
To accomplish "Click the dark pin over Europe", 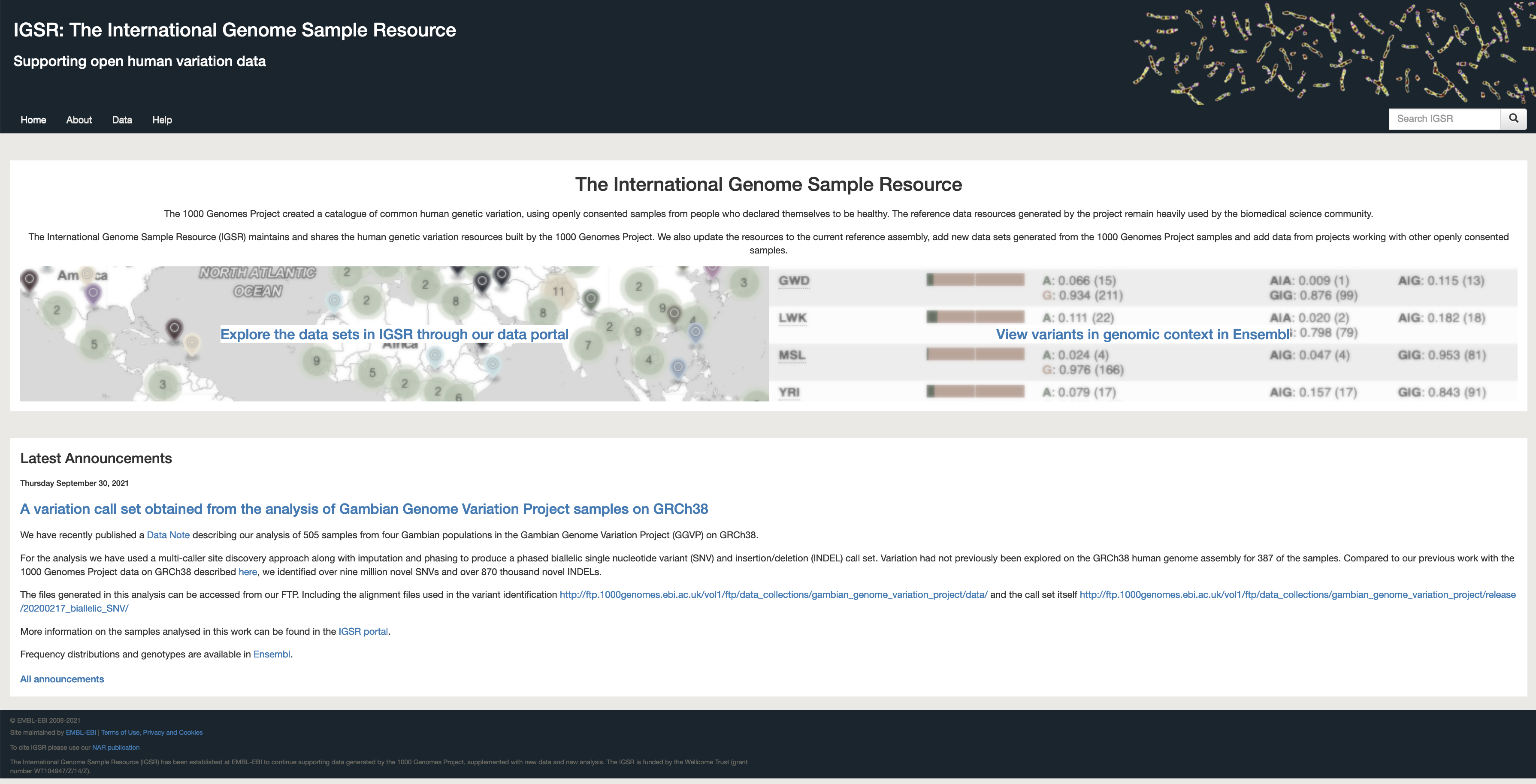I will pos(481,280).
